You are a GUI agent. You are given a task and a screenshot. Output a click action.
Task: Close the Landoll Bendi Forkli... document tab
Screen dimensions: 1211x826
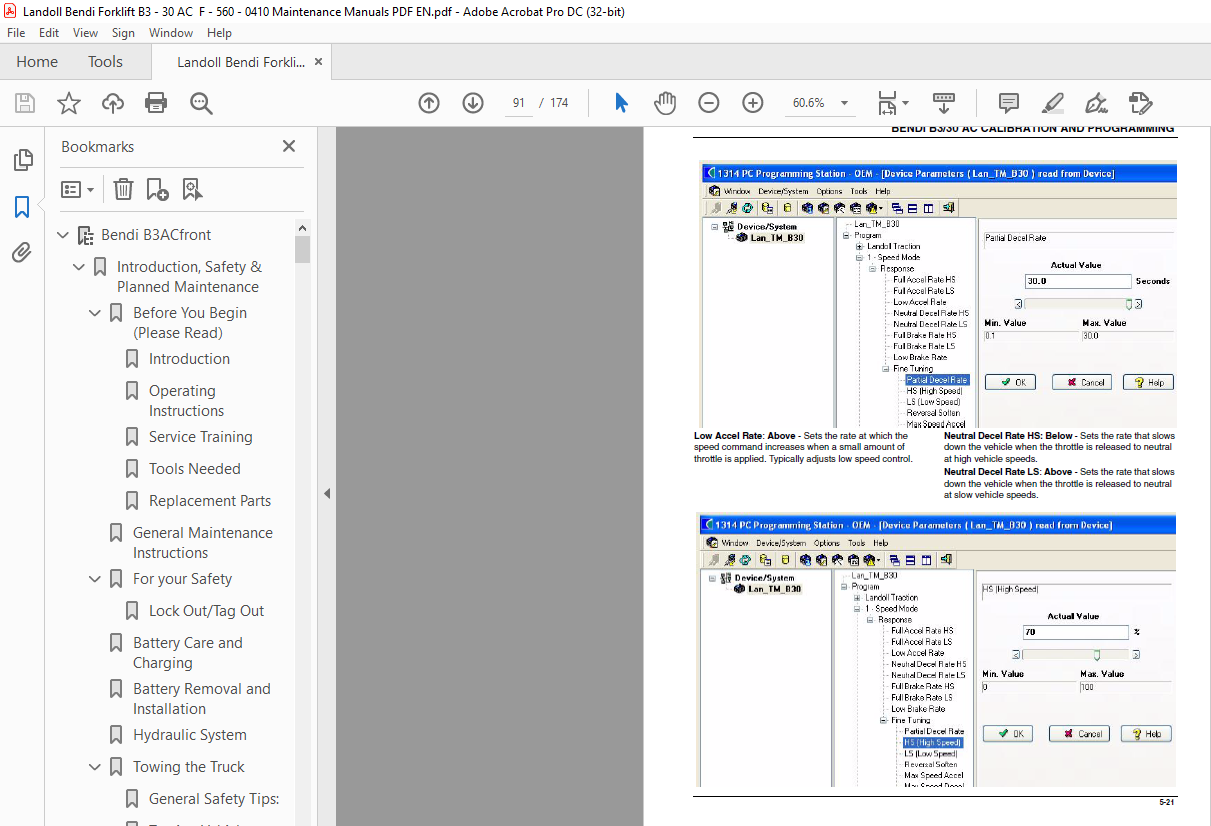[x=318, y=62]
